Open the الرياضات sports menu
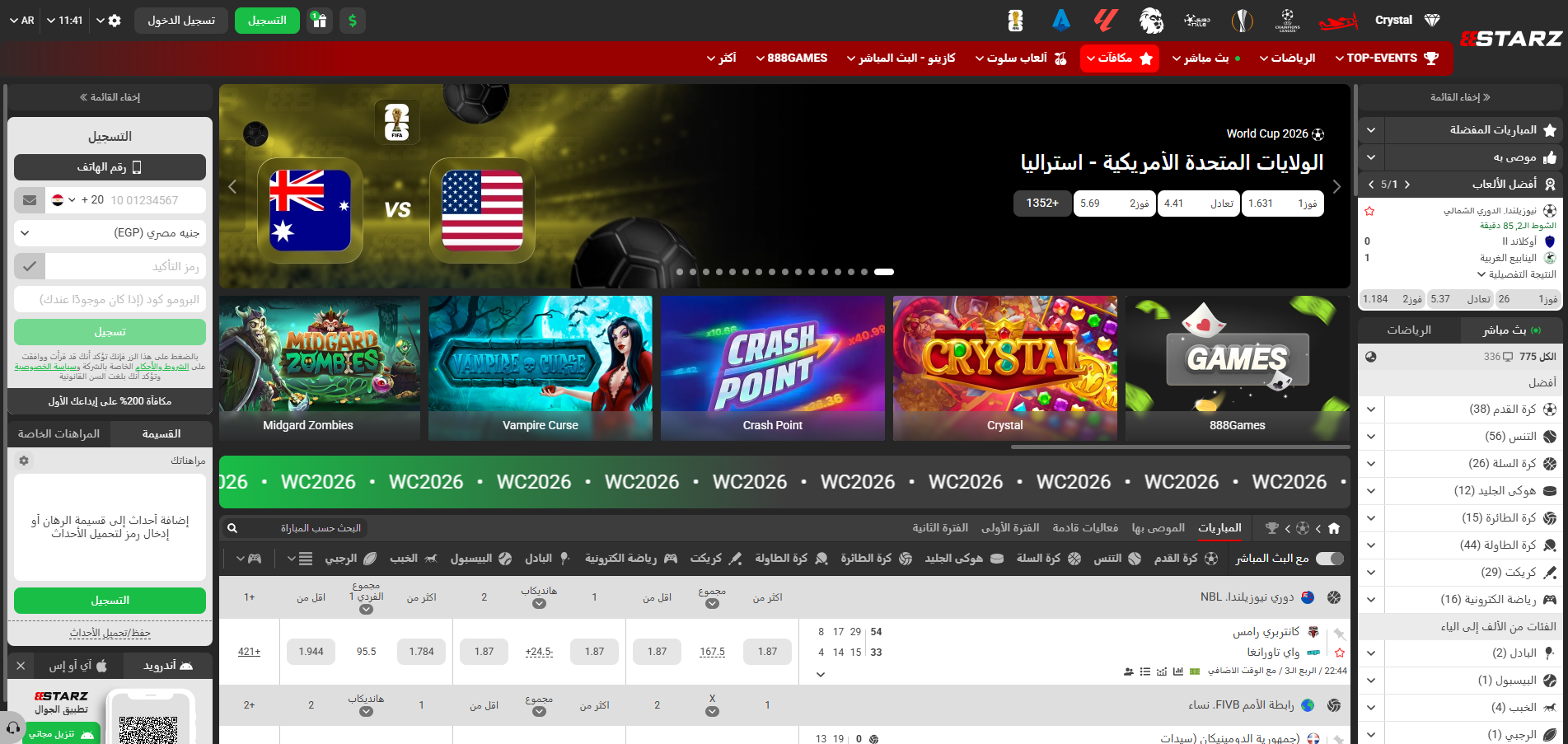This screenshot has width=1568, height=744. click(1287, 58)
